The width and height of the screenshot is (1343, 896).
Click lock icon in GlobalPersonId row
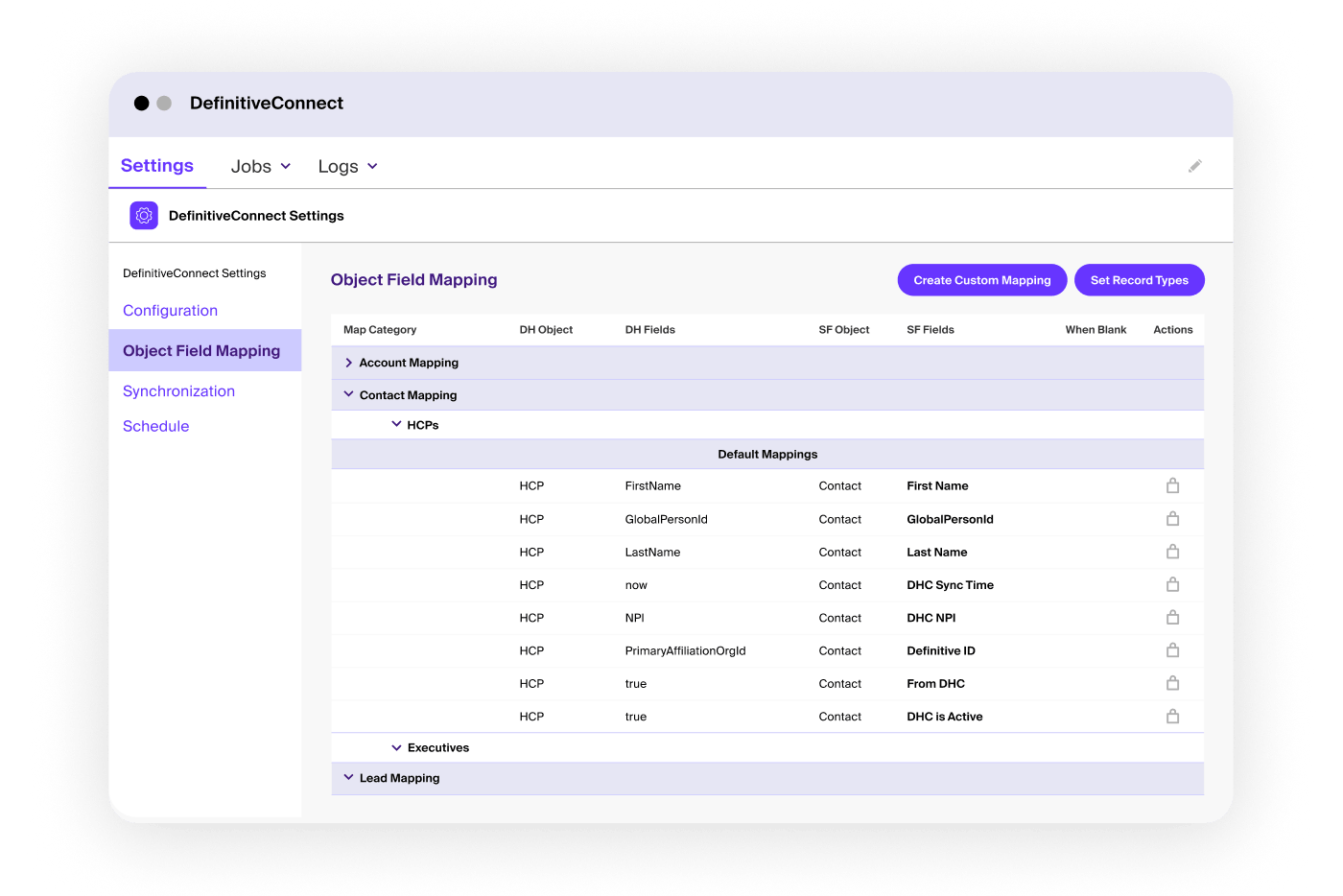coord(1172,519)
